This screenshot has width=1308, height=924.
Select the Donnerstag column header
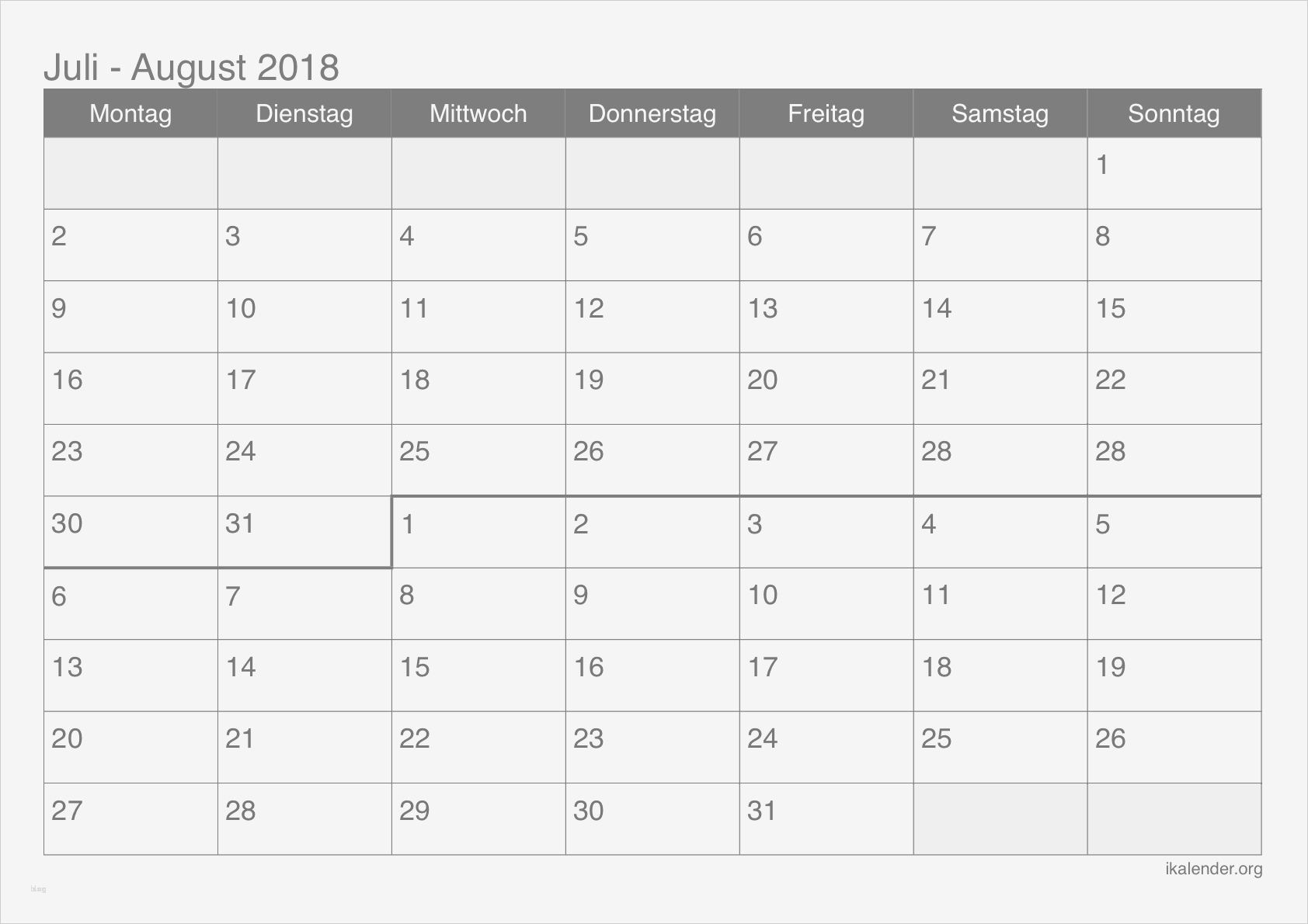coord(652,114)
